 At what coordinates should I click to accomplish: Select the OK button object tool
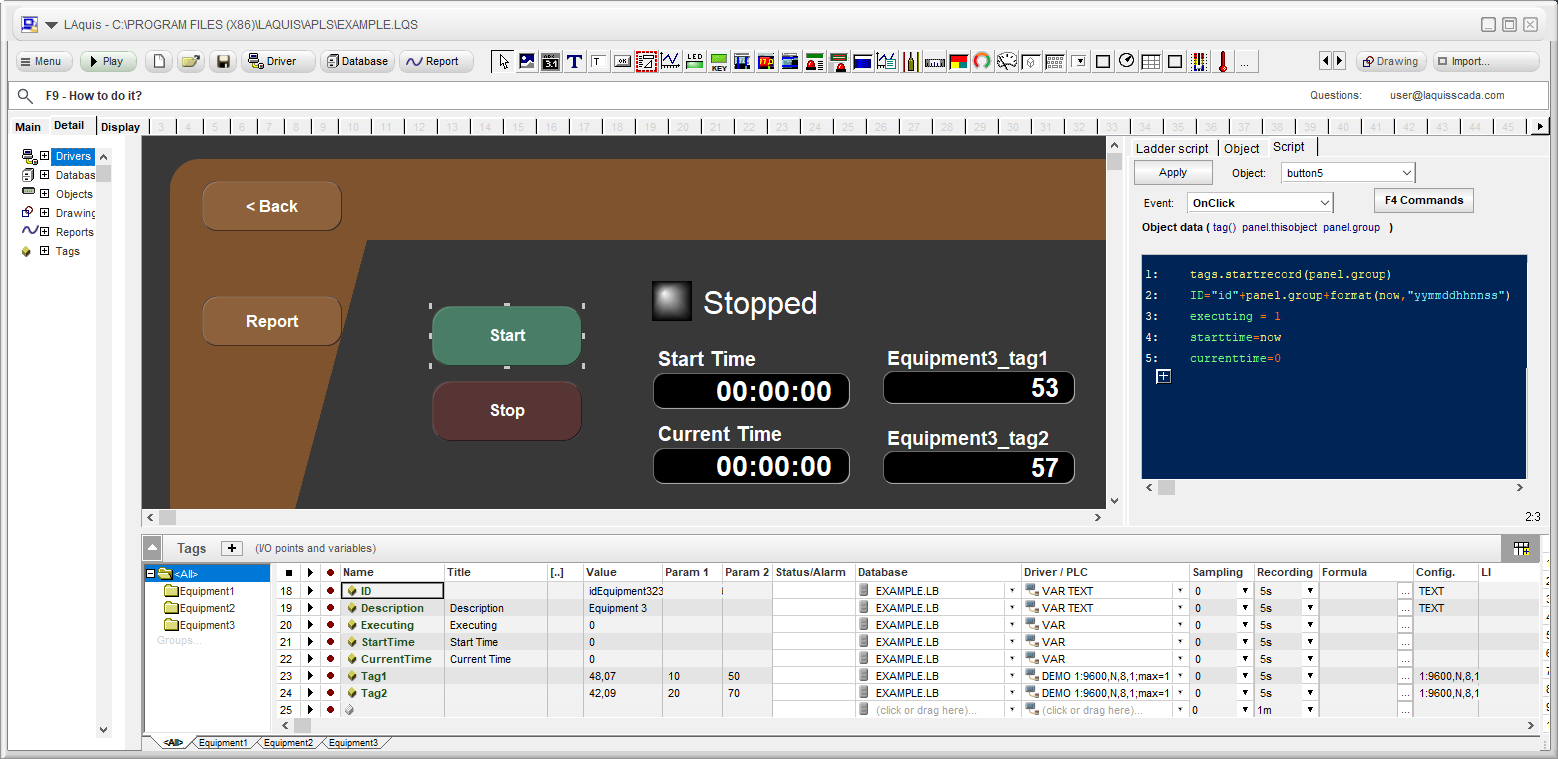(x=622, y=61)
